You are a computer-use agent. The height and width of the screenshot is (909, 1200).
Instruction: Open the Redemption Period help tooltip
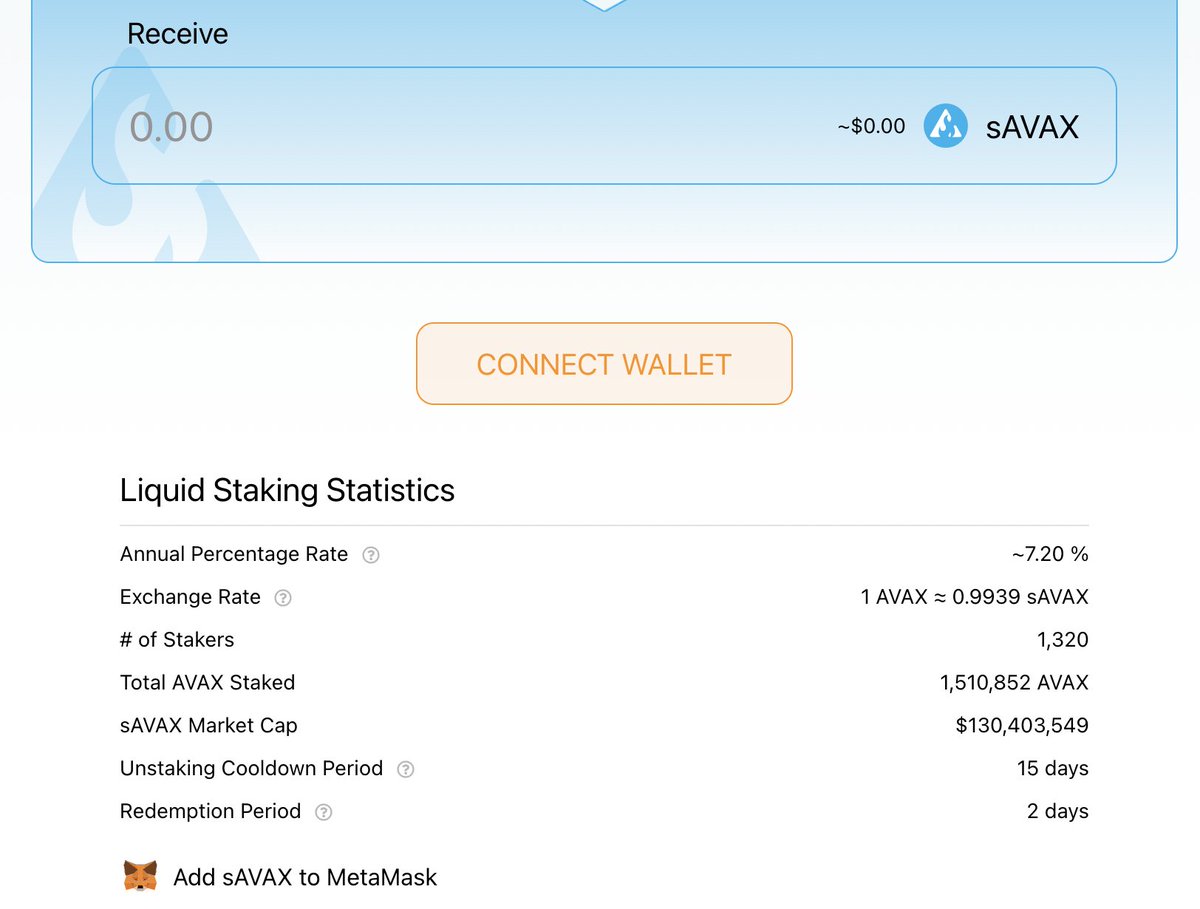[322, 812]
